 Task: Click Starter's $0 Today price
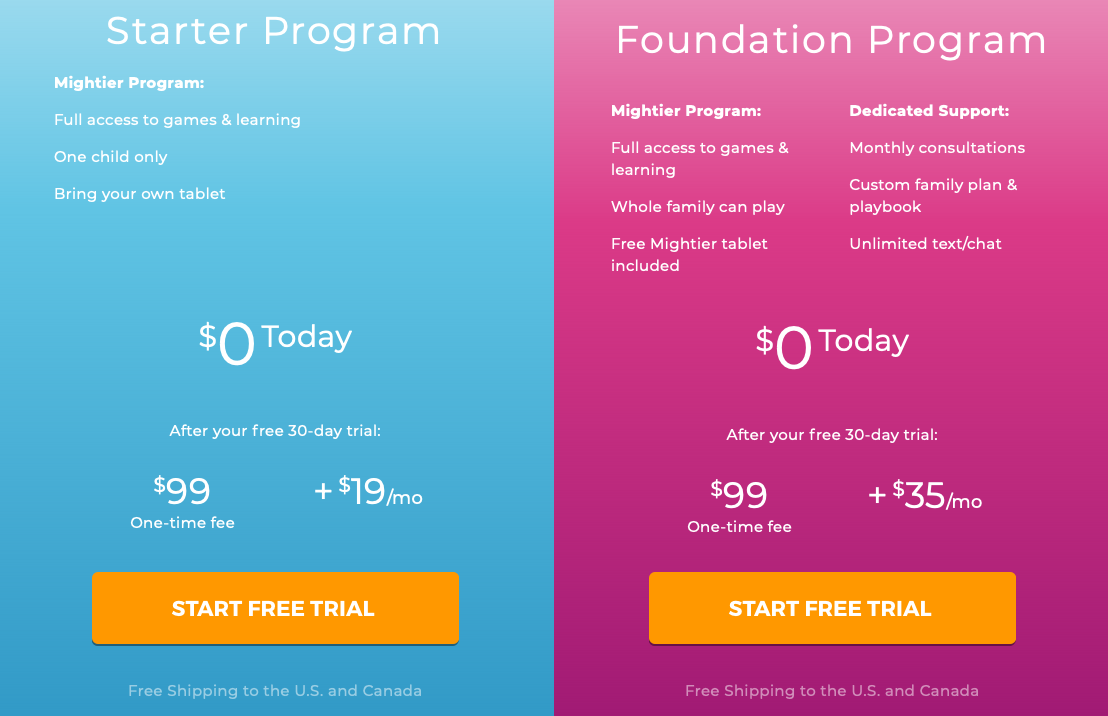pos(275,342)
